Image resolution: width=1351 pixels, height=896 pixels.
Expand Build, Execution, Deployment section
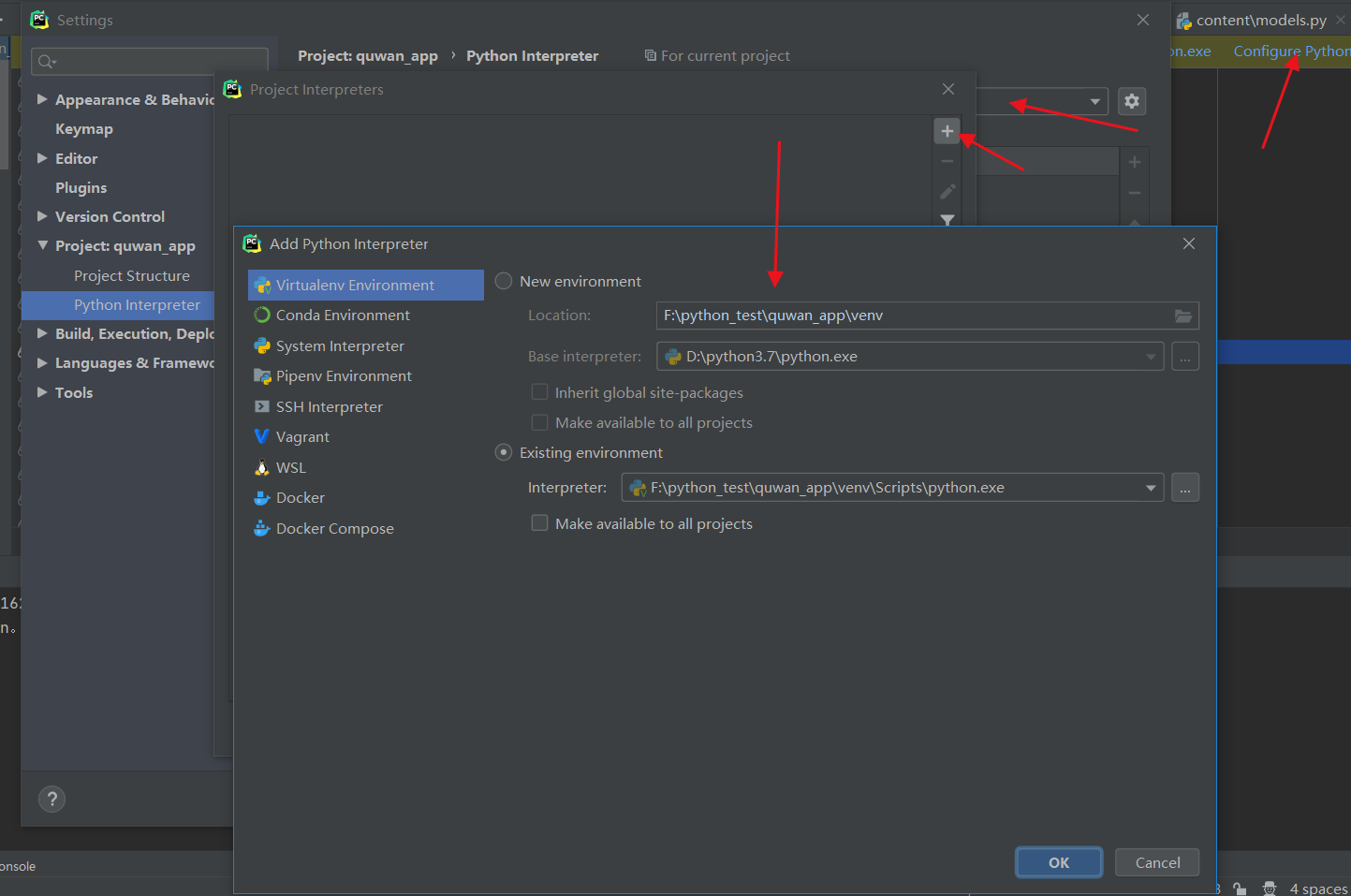(42, 333)
